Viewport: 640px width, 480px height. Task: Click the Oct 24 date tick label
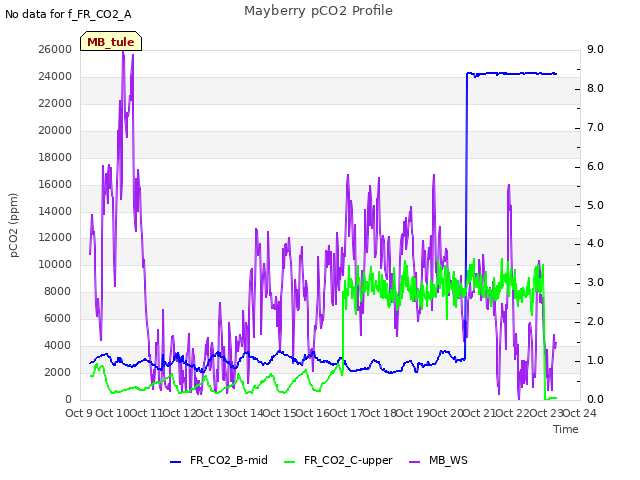point(580,413)
